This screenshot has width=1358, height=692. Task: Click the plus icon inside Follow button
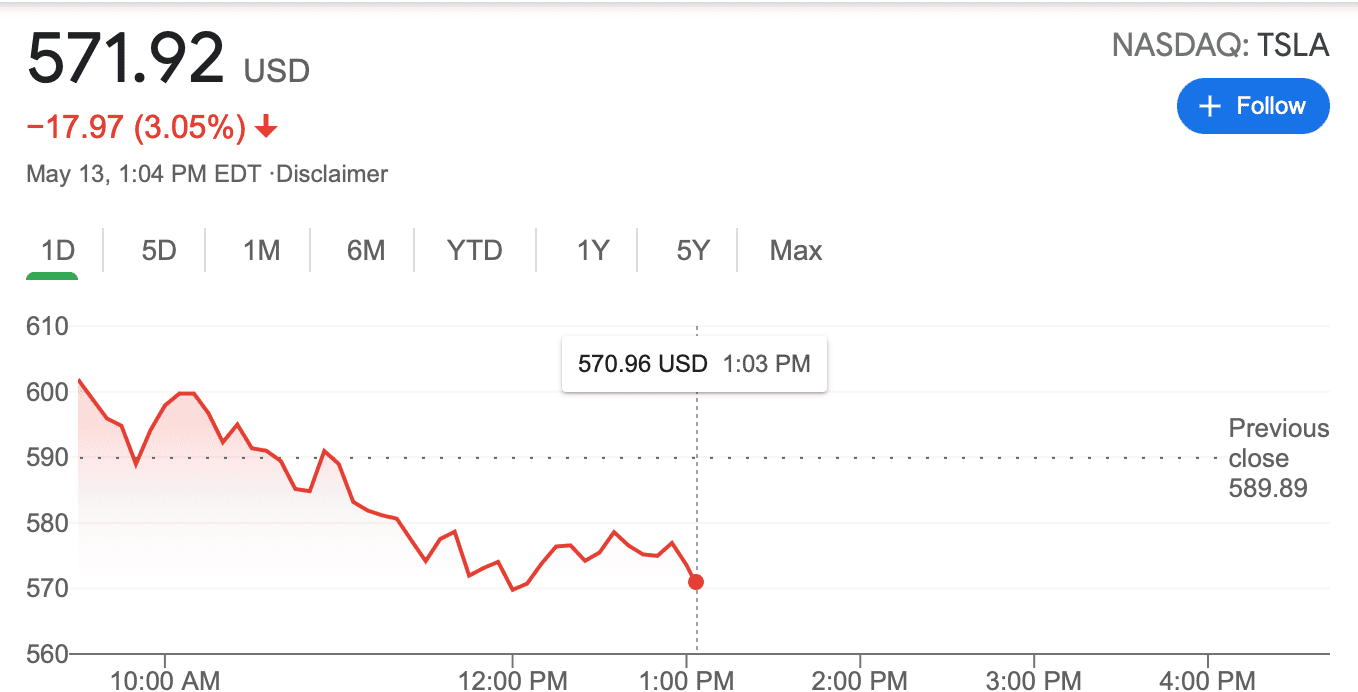click(1210, 106)
